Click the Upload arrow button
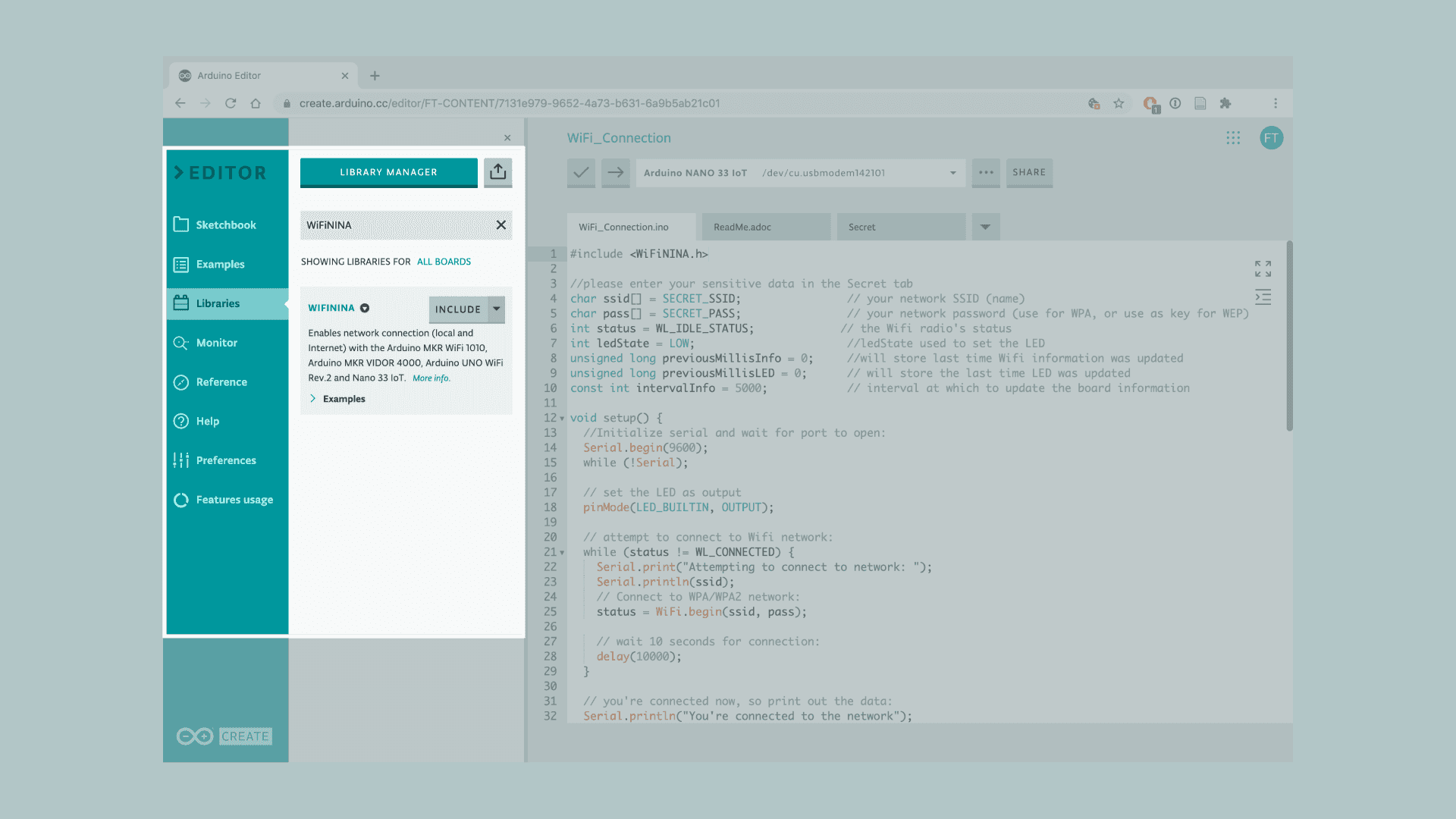1456x819 pixels. [x=616, y=173]
